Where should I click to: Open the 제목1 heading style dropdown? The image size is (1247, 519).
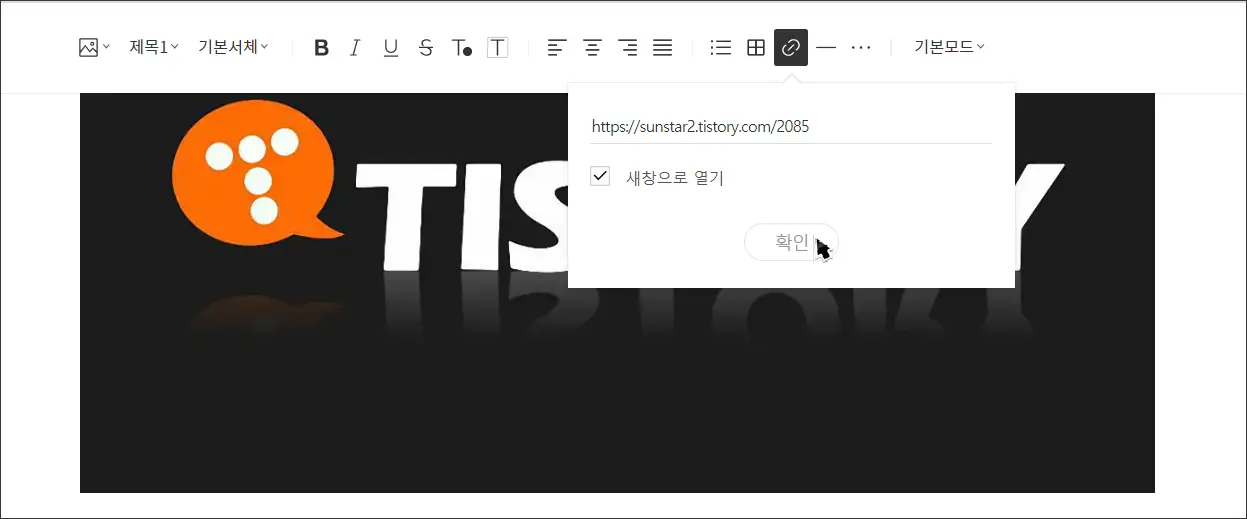[154, 47]
